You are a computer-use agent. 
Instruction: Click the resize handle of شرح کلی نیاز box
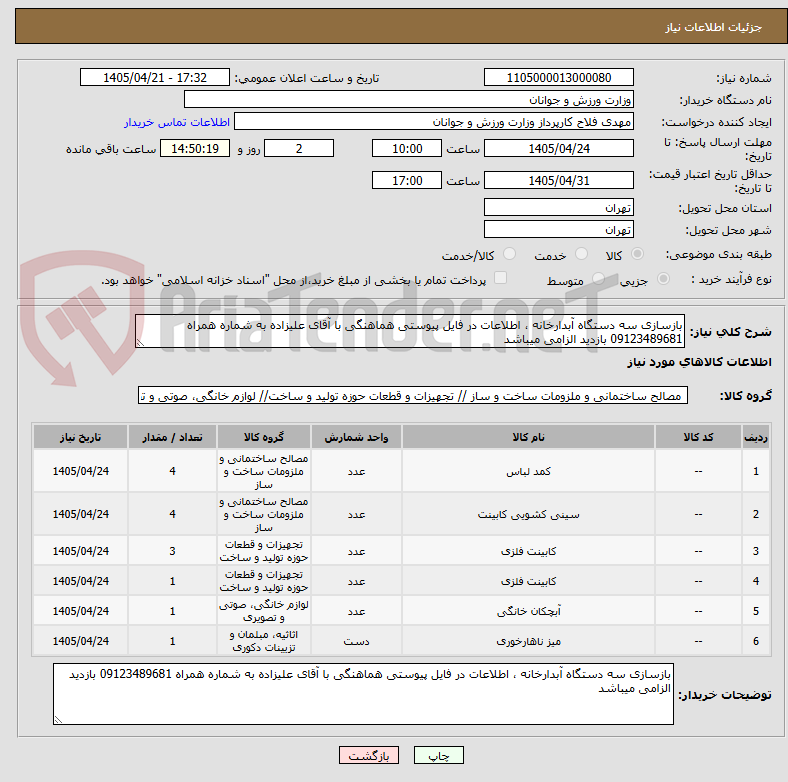pos(140,343)
